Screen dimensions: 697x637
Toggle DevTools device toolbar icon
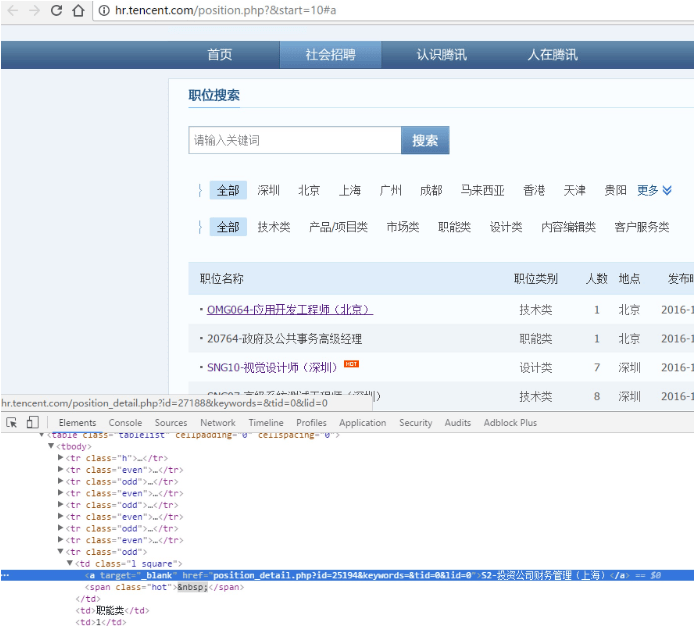32,422
